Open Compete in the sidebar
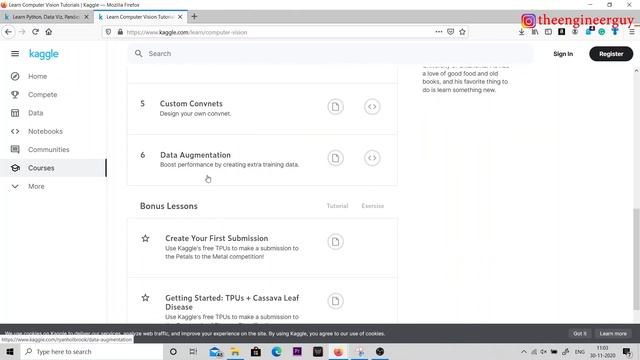This screenshot has width=640, height=360. 42,95
